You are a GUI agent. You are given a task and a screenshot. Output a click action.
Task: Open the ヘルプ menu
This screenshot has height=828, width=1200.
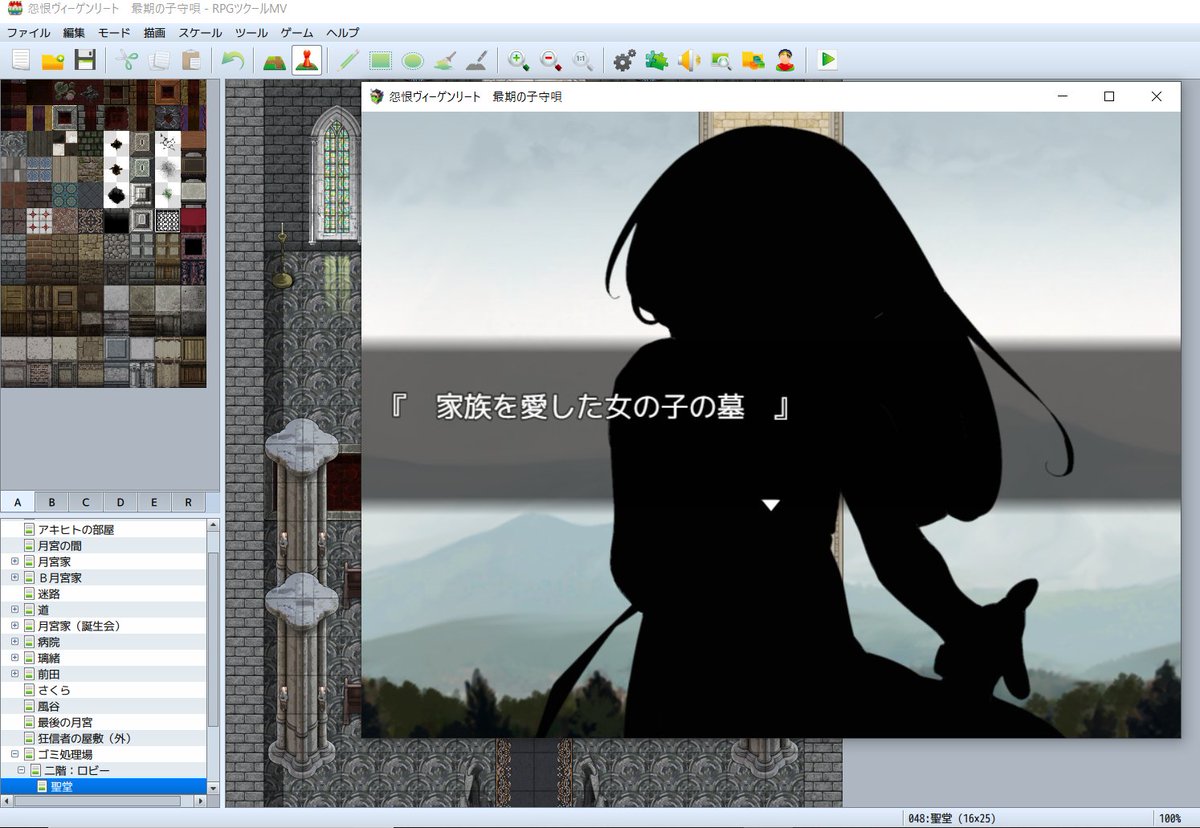tap(343, 33)
